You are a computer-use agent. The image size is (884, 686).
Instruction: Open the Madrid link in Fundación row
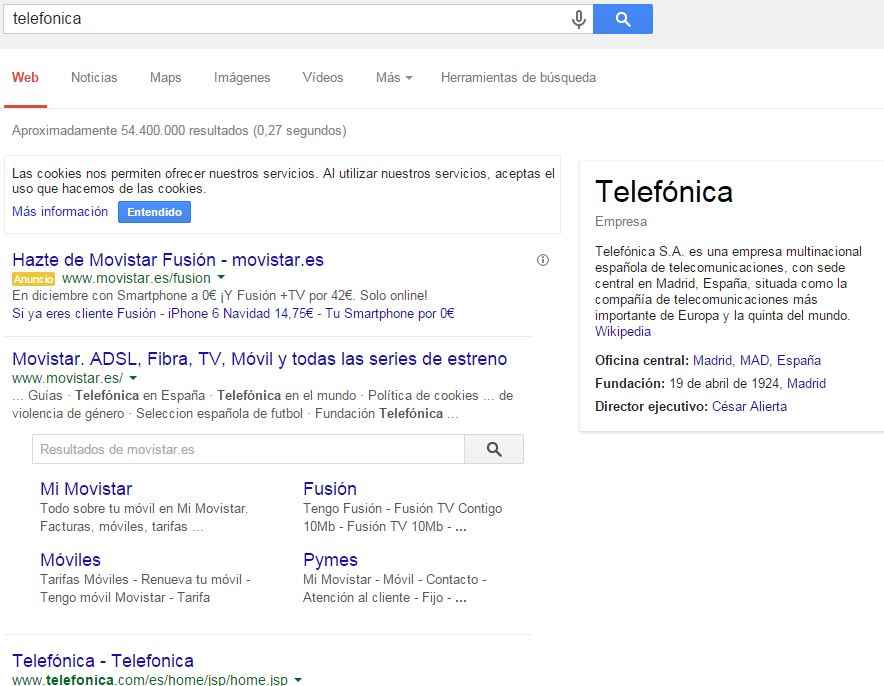[806, 383]
